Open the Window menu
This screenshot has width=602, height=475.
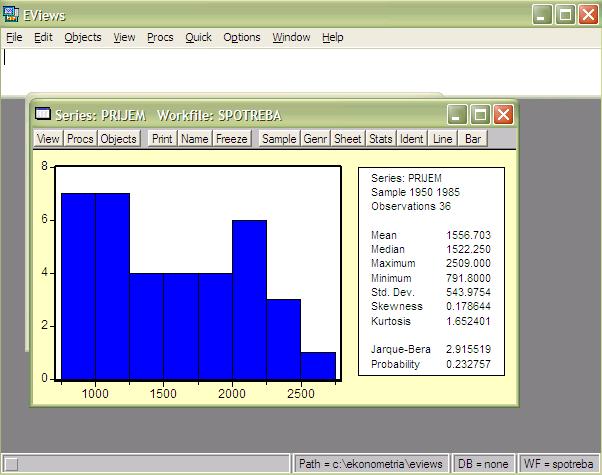[x=291, y=37]
